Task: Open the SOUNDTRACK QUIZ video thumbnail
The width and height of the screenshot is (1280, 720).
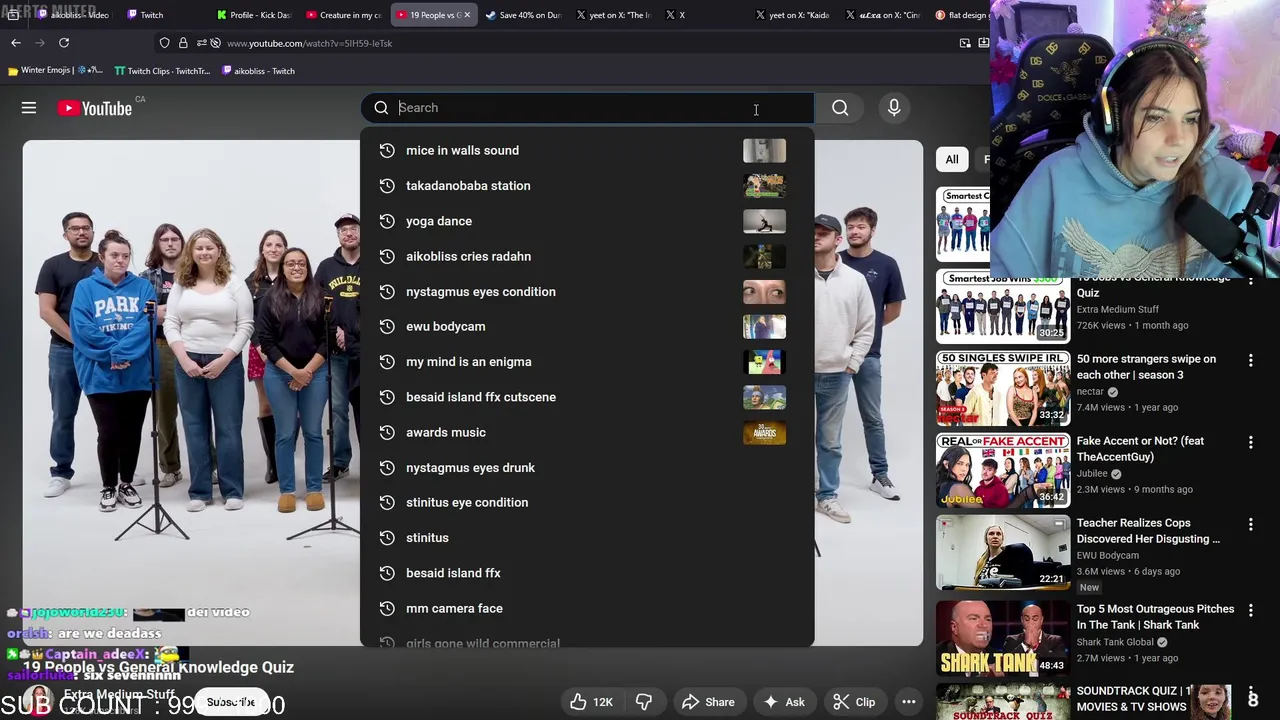Action: pos(1002,702)
